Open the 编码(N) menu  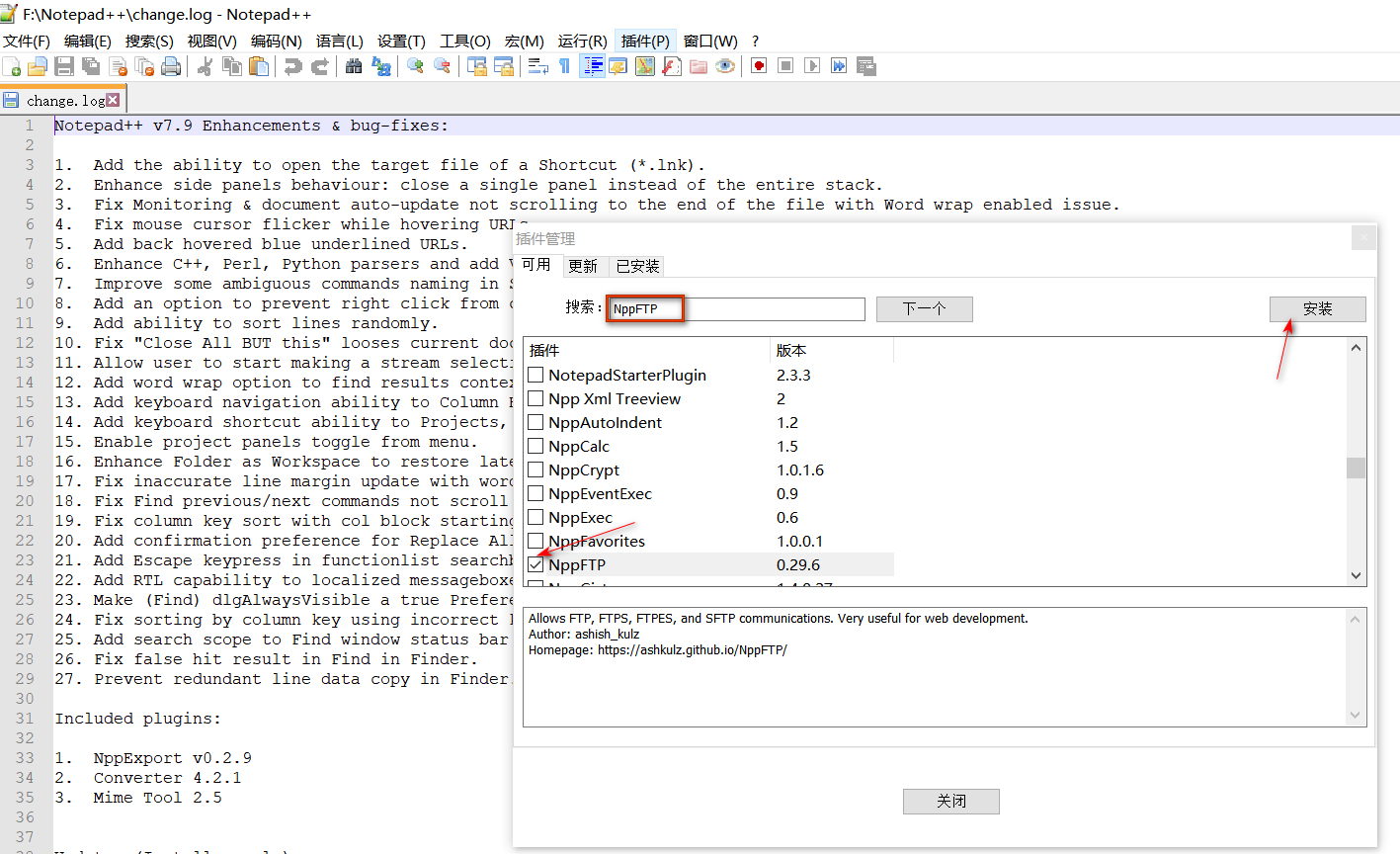277,41
